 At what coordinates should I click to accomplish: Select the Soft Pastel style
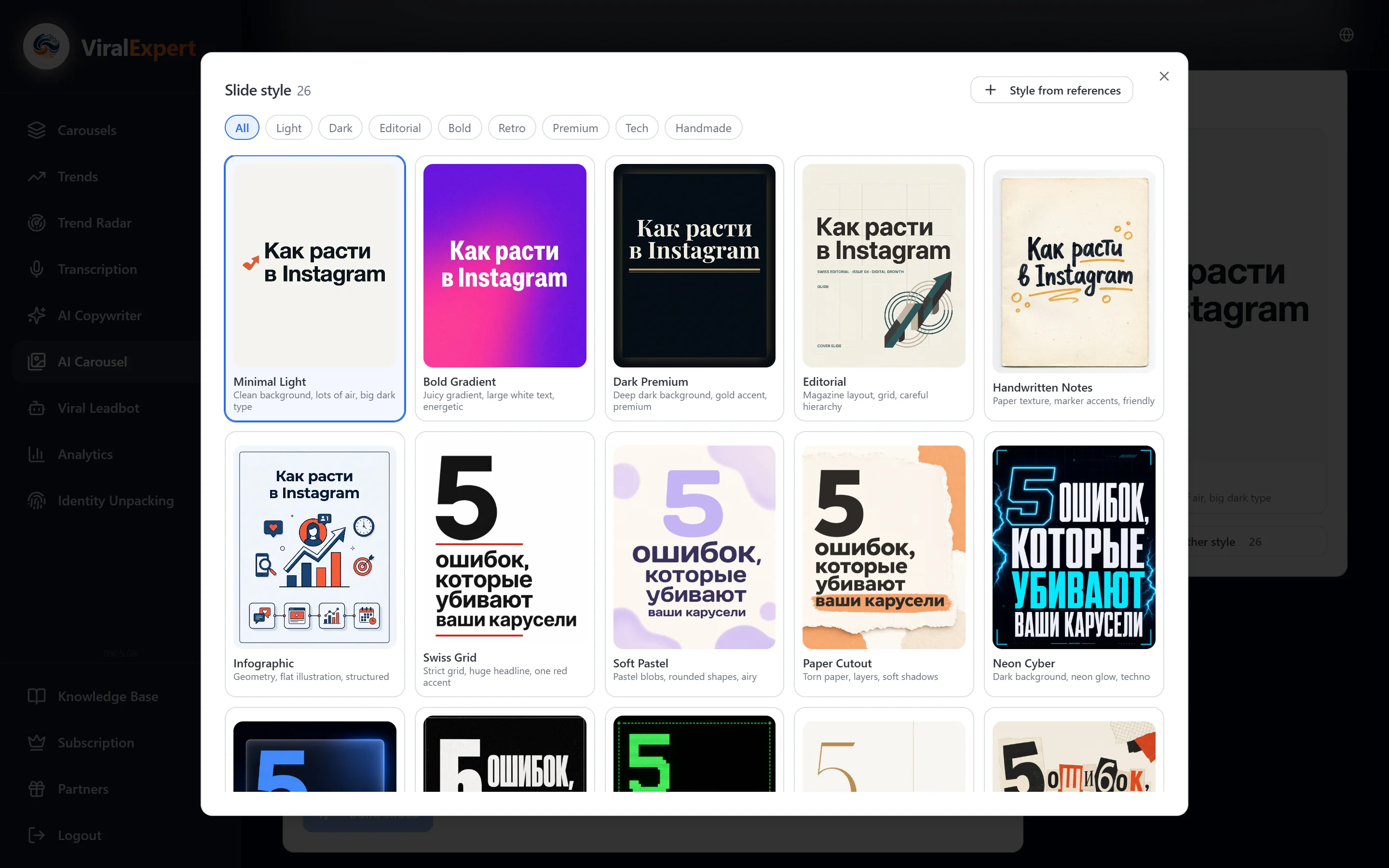coord(694,564)
